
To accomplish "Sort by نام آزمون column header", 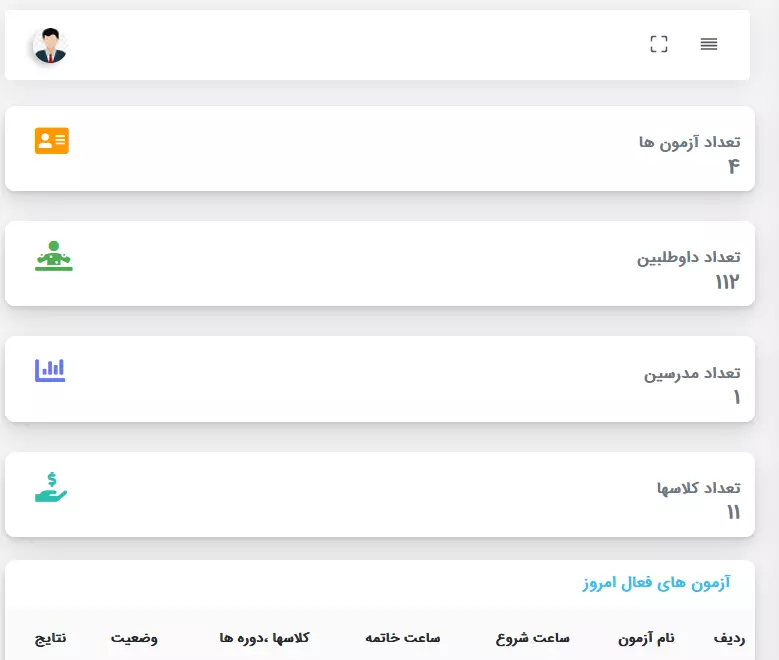I will tap(646, 638).
